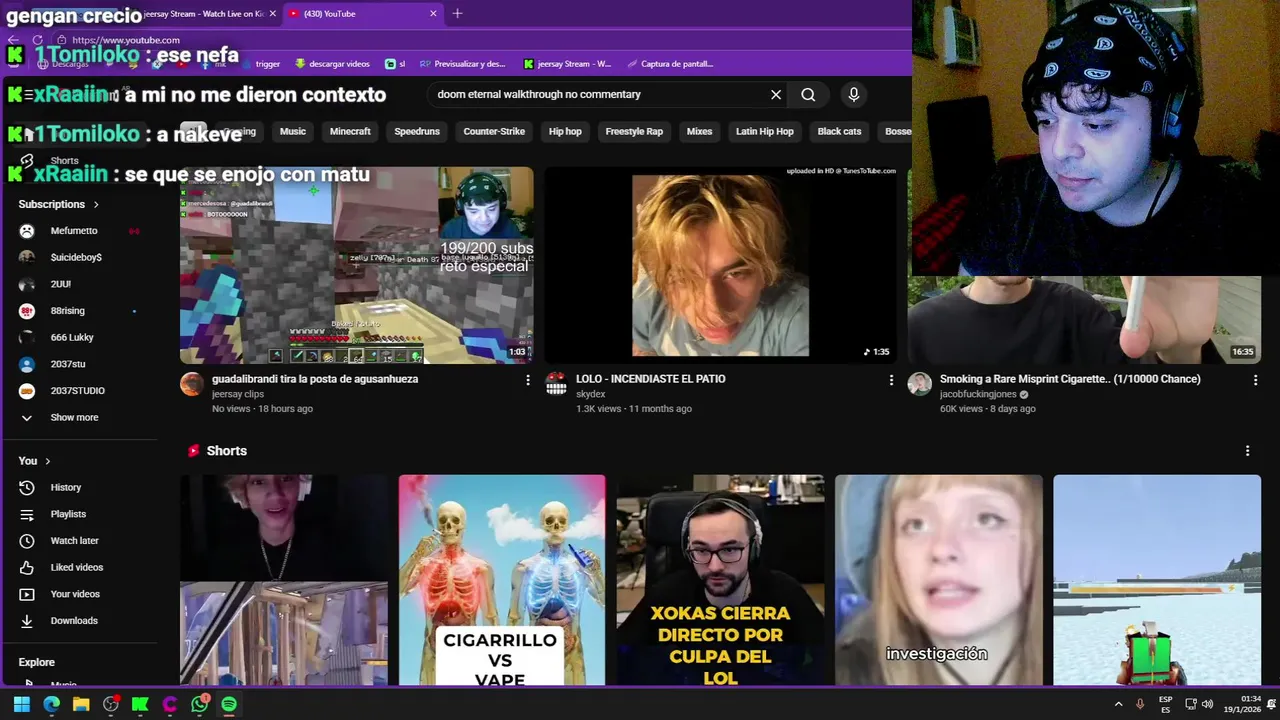Open XOKAS CIERRA DIRECTO short

[720, 580]
